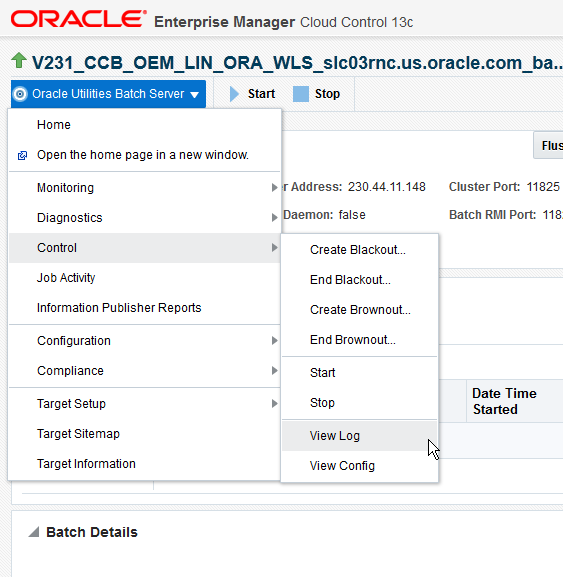Expand the Configuration submenu arrow
Screen dimensions: 563x577
click(x=274, y=341)
